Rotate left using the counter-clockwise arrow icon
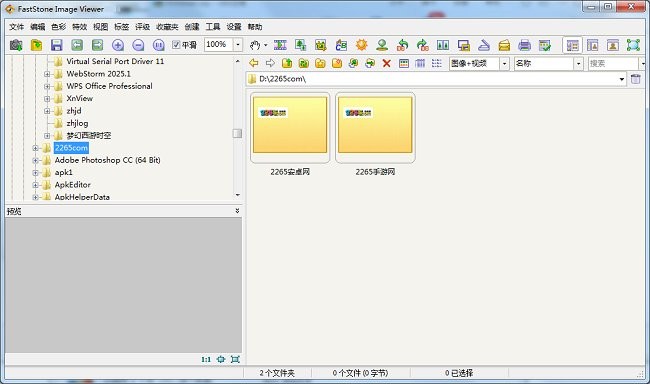The height and width of the screenshot is (384, 650). 402,45
